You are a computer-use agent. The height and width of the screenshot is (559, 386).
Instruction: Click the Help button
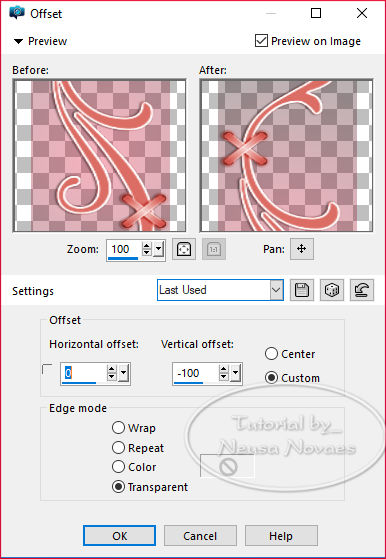pyautogui.click(x=281, y=535)
